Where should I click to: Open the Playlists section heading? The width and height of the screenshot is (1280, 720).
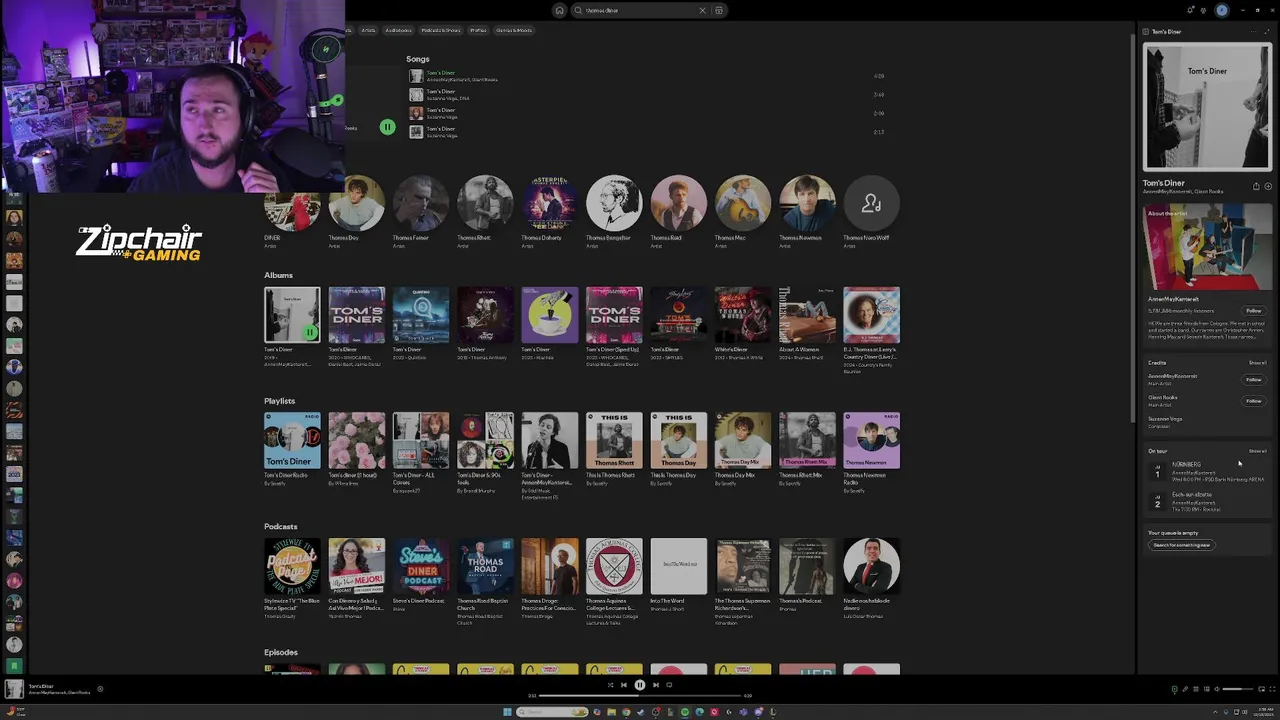(279, 401)
